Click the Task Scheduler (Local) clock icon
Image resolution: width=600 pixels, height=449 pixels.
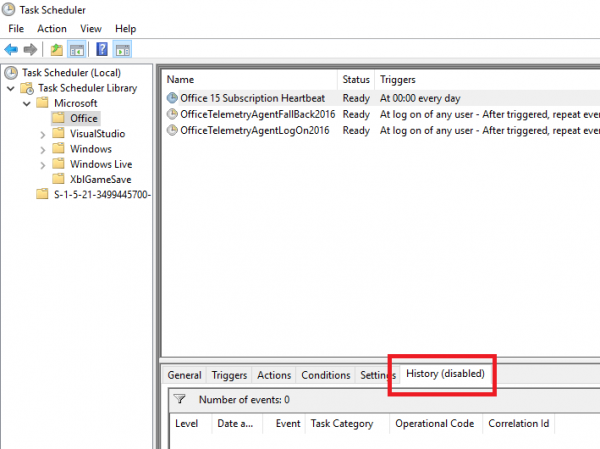coord(11,73)
